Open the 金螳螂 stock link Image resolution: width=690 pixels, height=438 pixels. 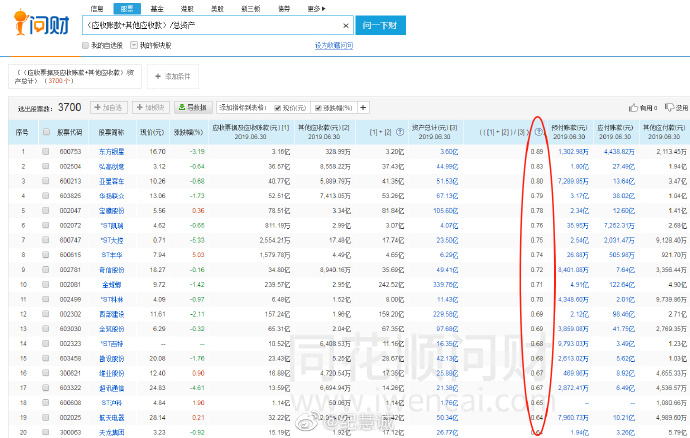(x=112, y=284)
